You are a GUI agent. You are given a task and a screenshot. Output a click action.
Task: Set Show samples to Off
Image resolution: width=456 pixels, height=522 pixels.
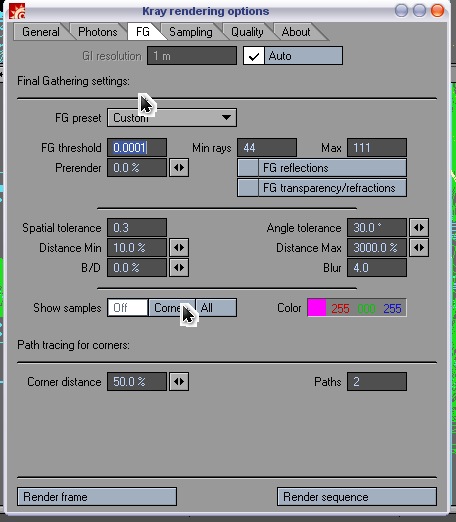coord(128,308)
